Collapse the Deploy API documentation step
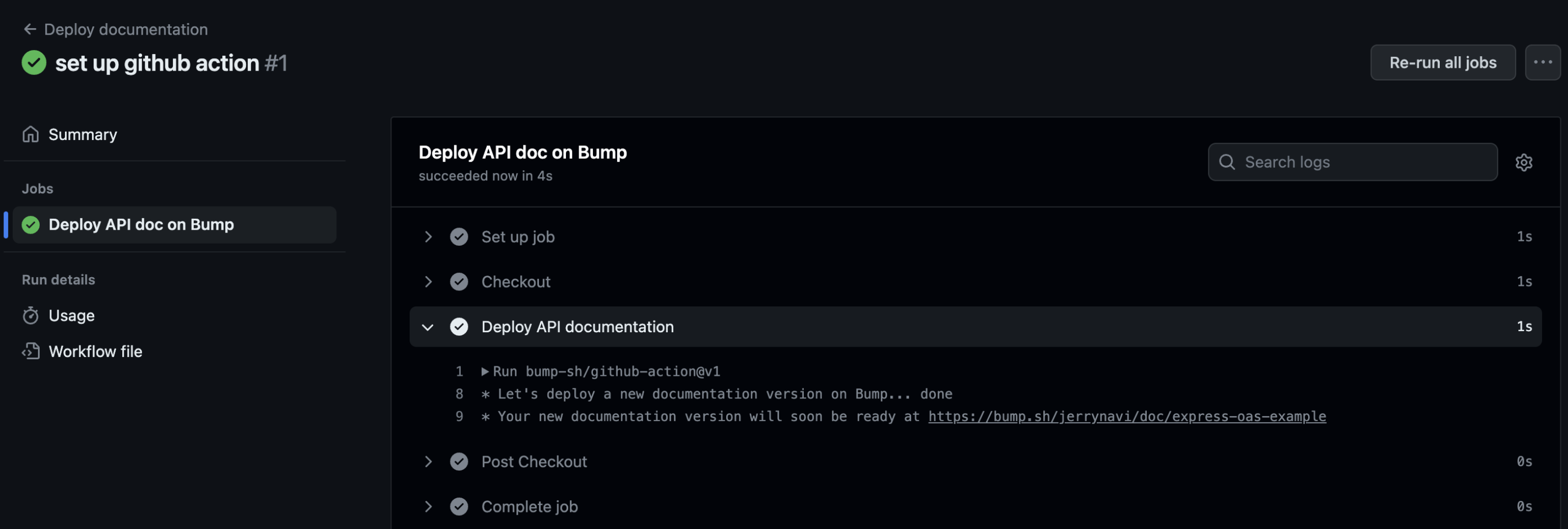The width and height of the screenshot is (1568, 529). pos(428,327)
